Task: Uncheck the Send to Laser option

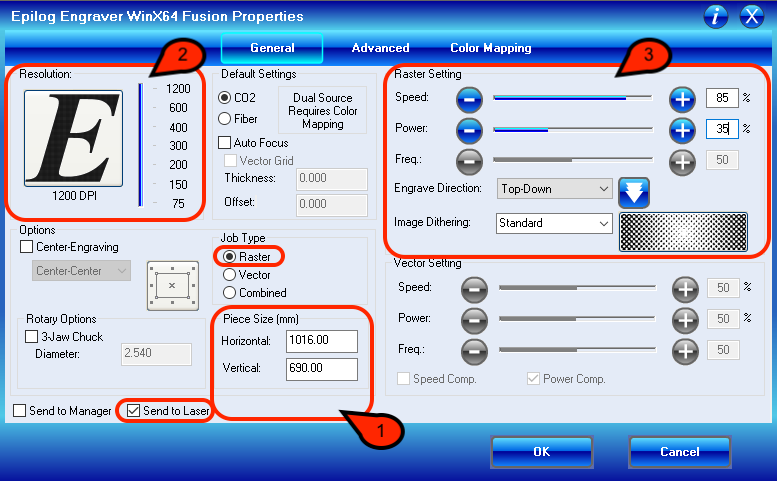Action: 134,410
